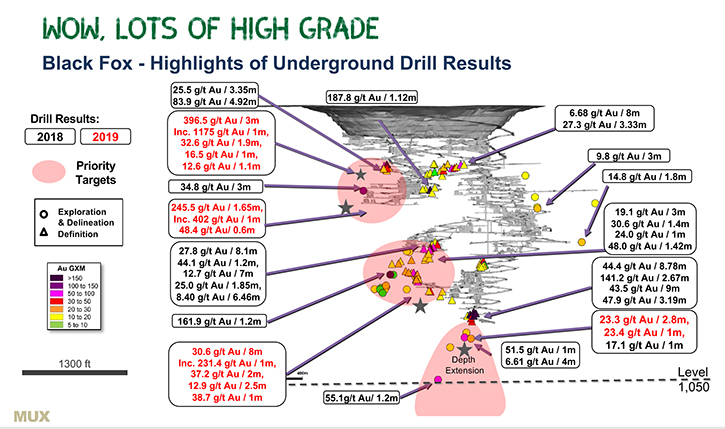The height and width of the screenshot is (429, 725).
Task: Click the yellow 10 to 20 swatch
Action: [x=57, y=317]
